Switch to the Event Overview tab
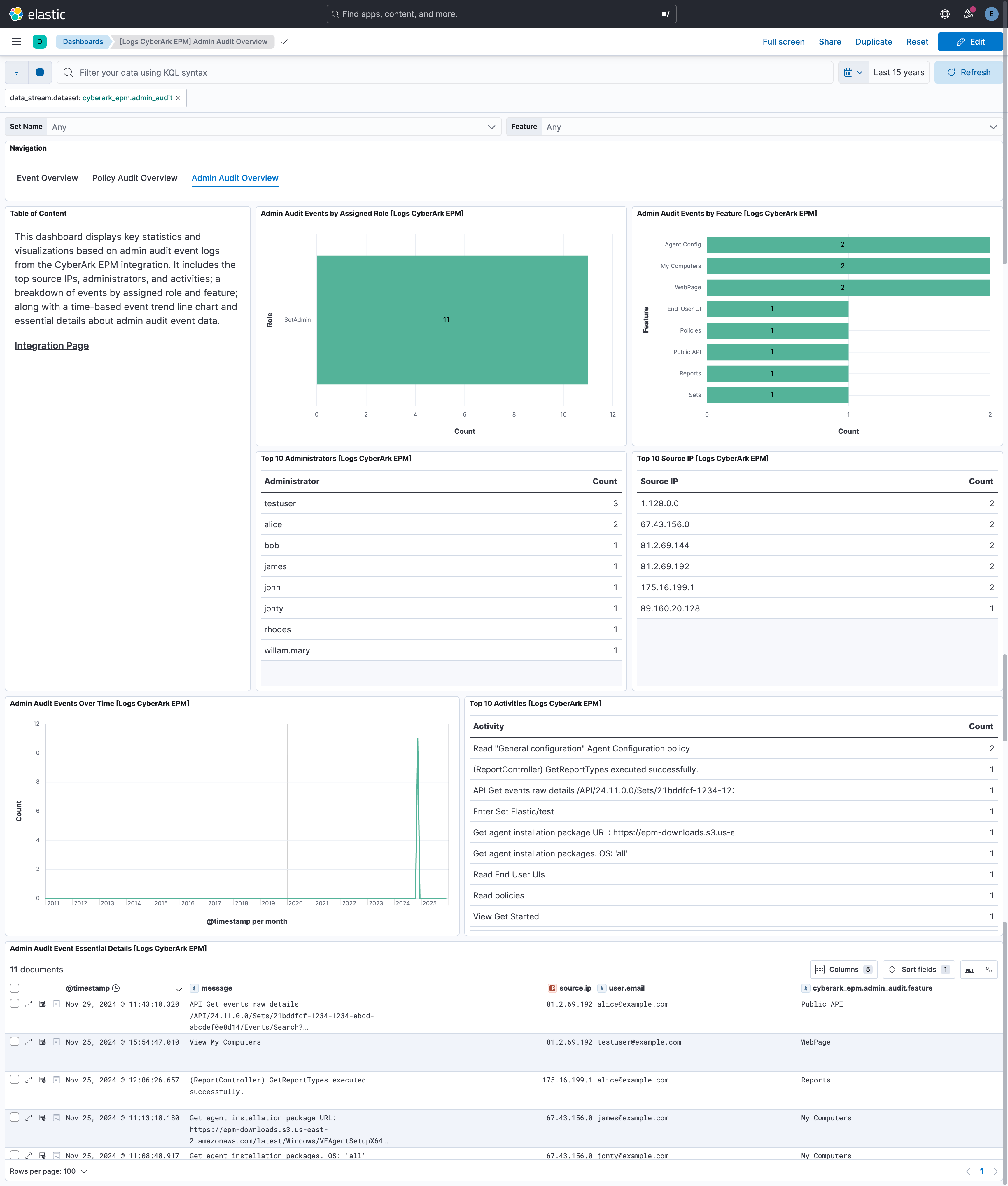 pyautogui.click(x=47, y=178)
